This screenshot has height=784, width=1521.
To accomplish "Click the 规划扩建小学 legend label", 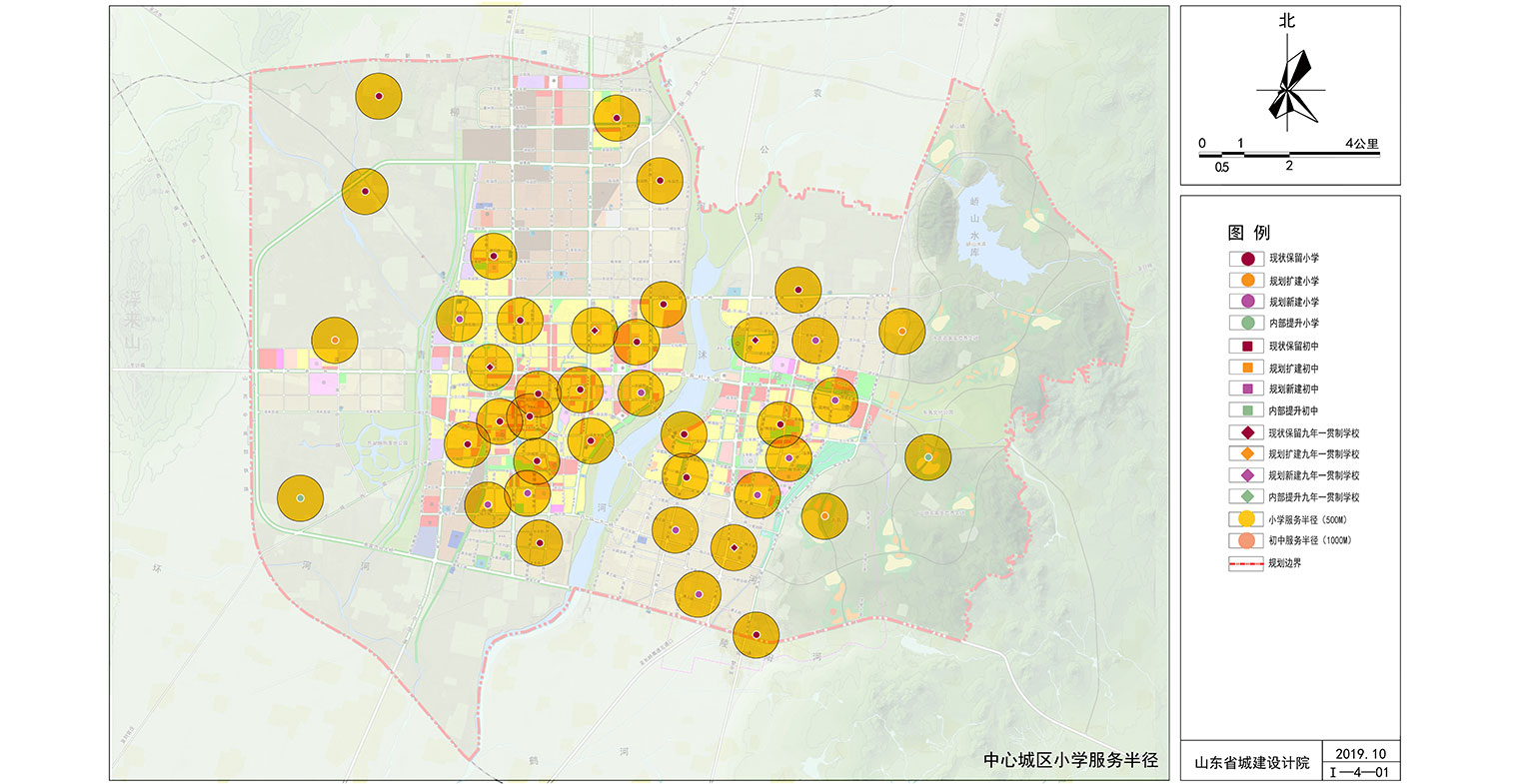I will [1294, 282].
